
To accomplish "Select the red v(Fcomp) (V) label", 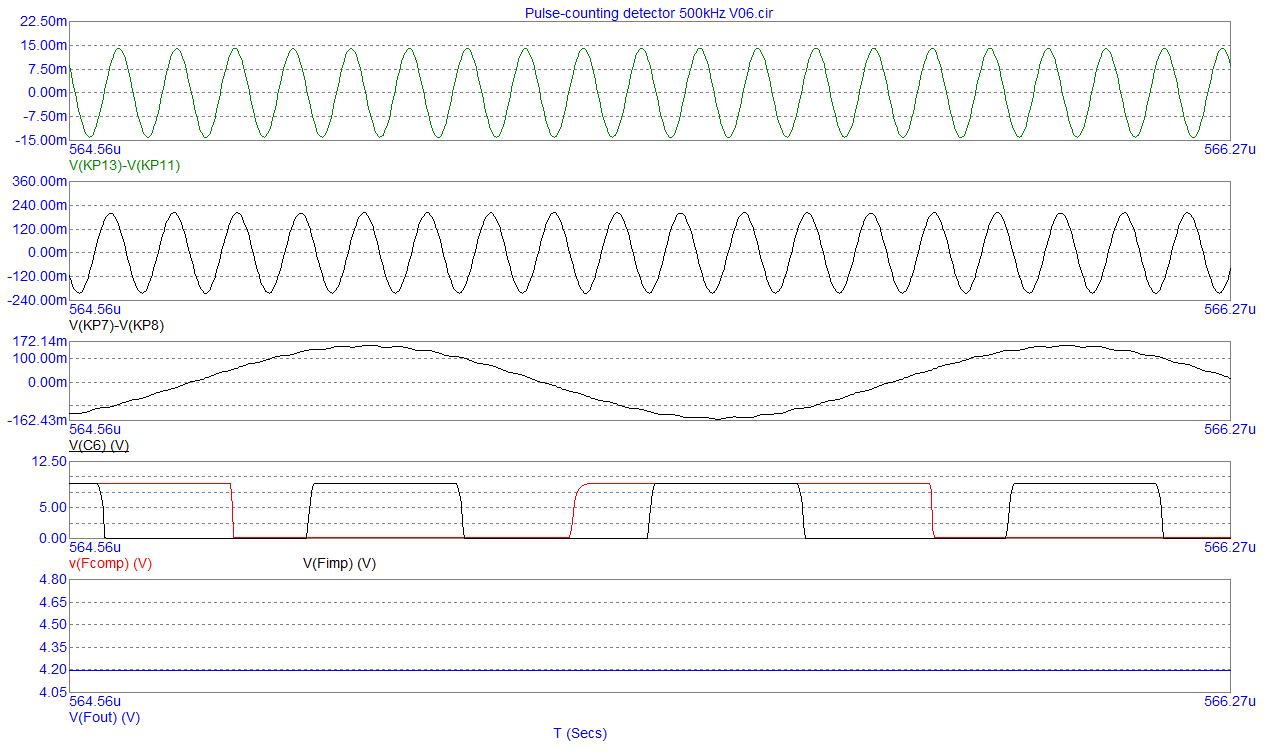I will point(110,563).
